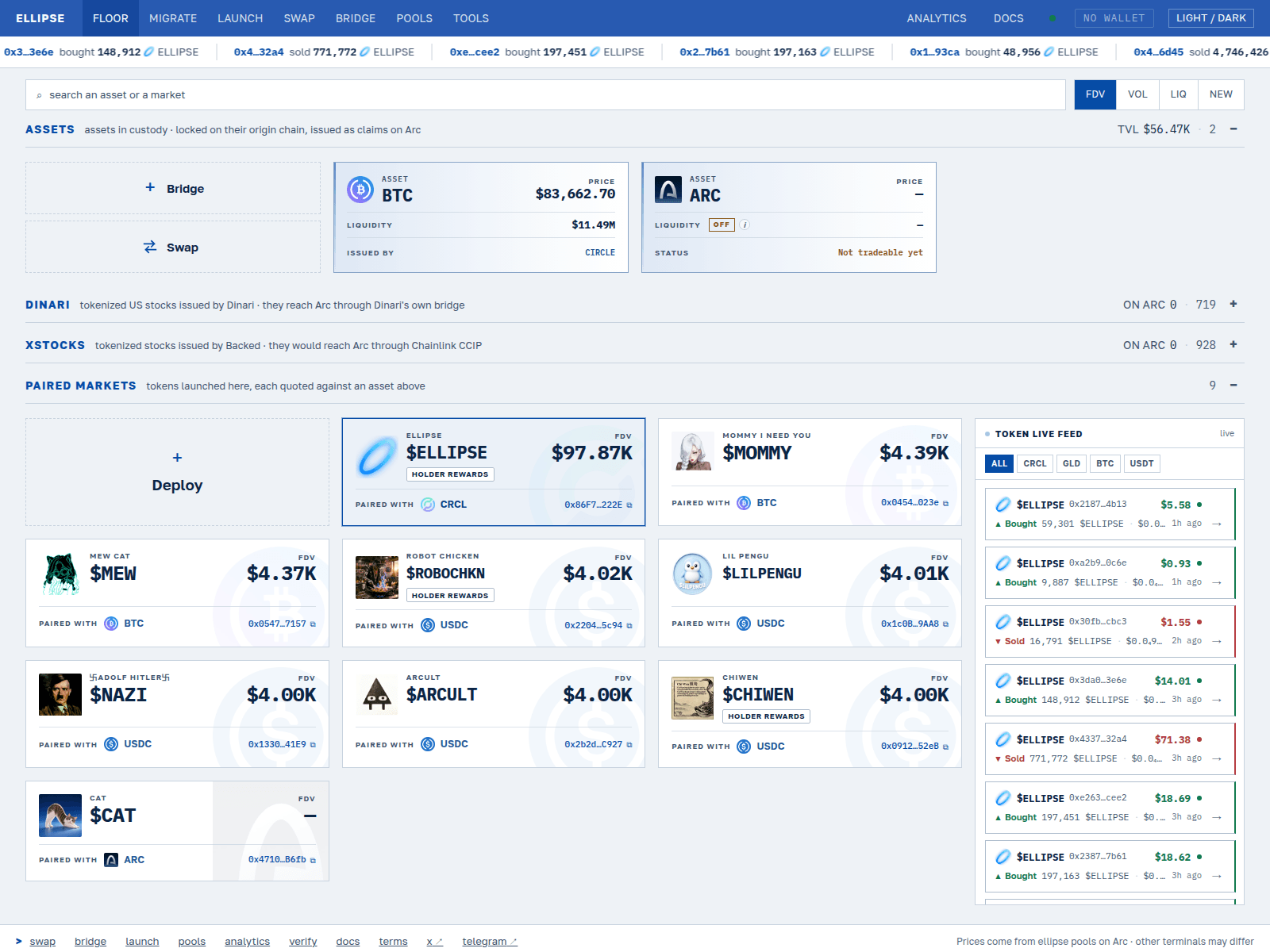Click the USDC icon on $ROBOCHKN card
This screenshot has height=952, width=1270.
[x=428, y=625]
